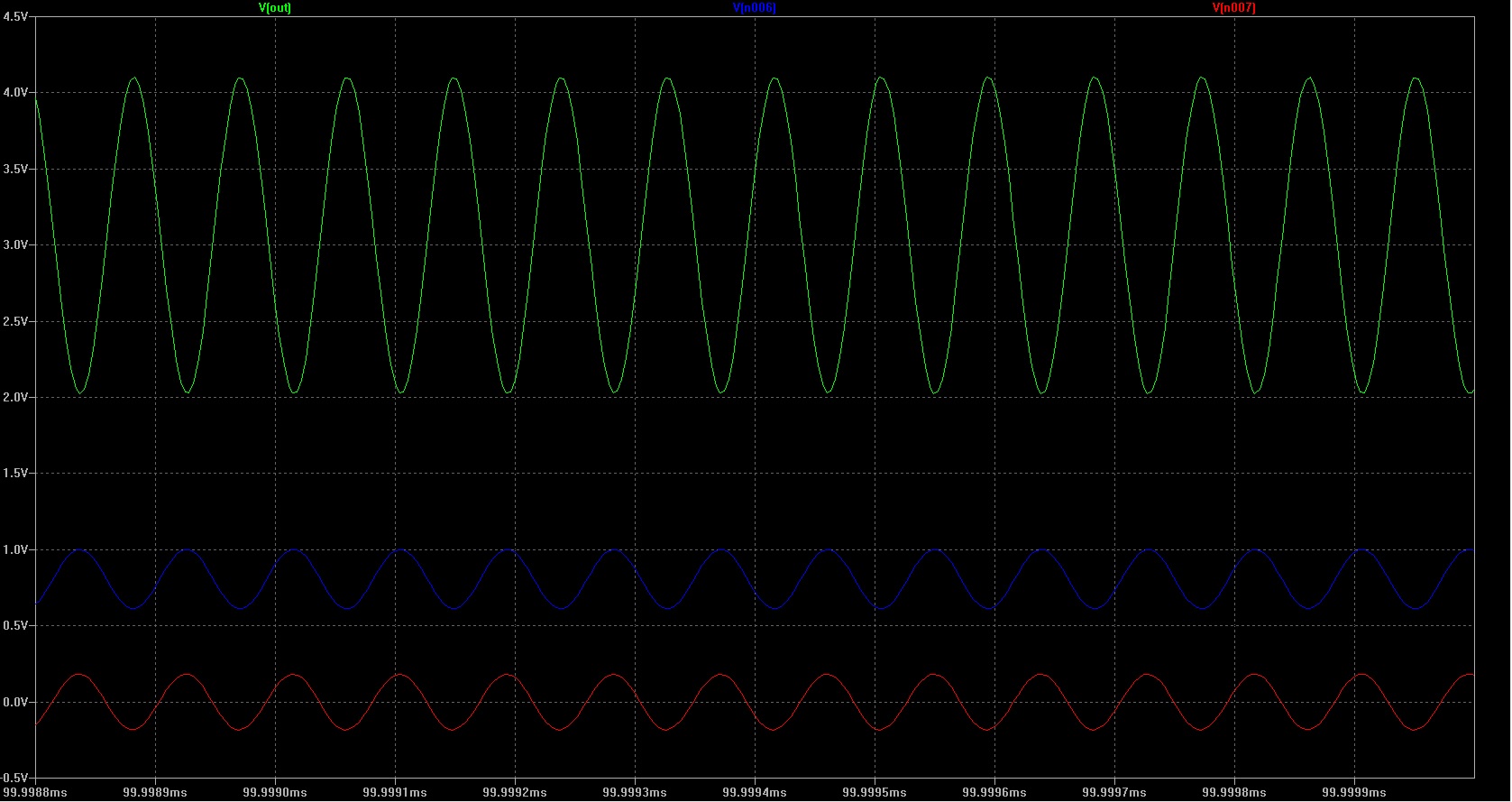Click the 99.9997ms time axis label
The height and width of the screenshot is (802, 1512).
1114,792
